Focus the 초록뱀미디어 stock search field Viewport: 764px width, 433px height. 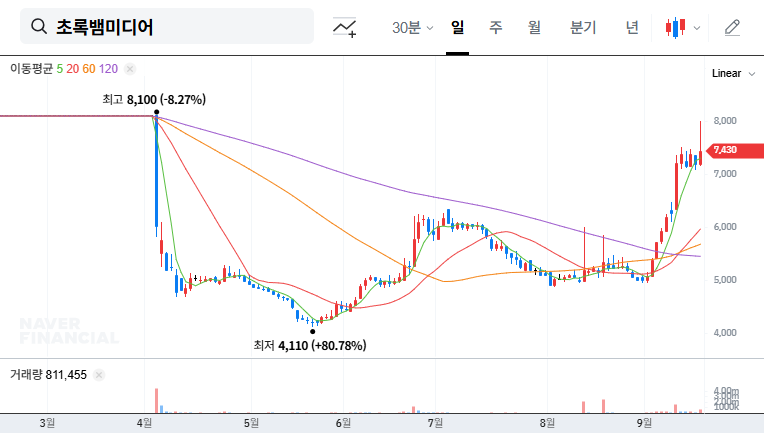[167, 26]
